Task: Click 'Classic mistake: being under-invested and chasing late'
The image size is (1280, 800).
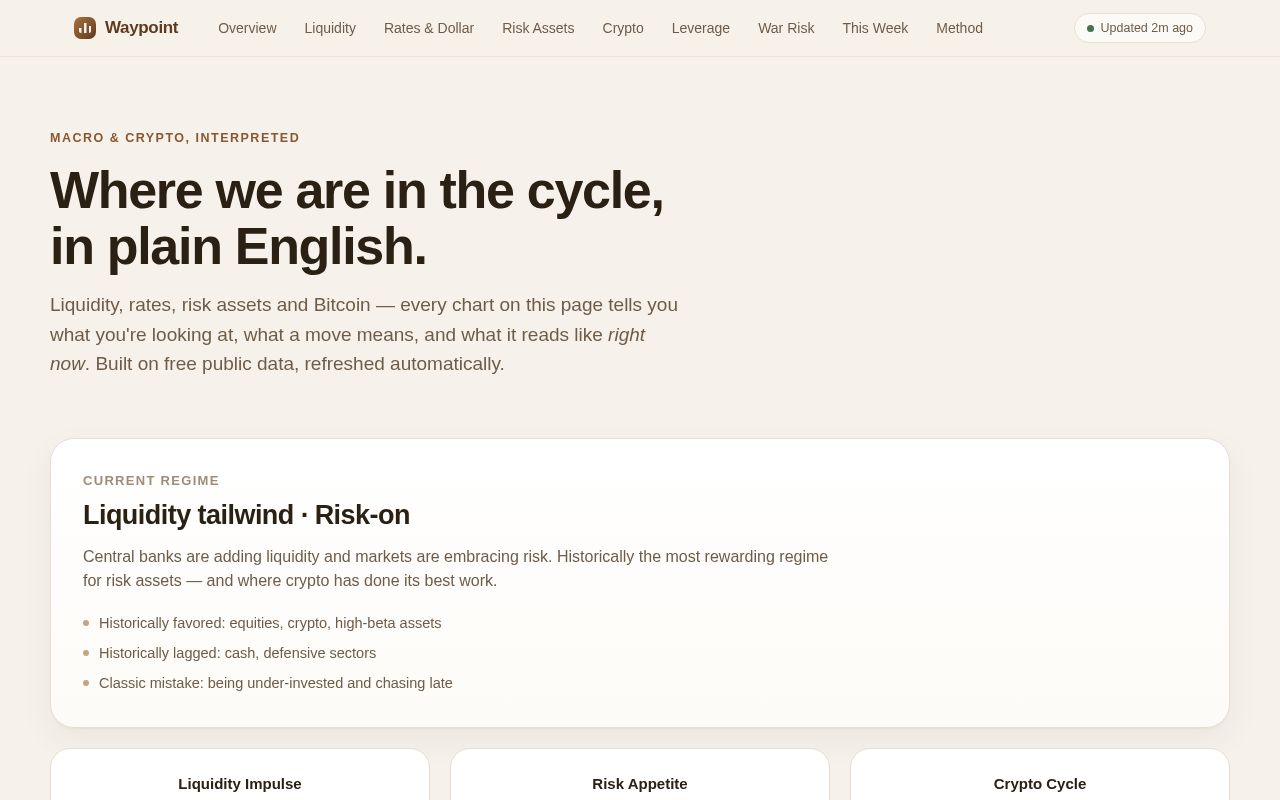Action: point(276,683)
